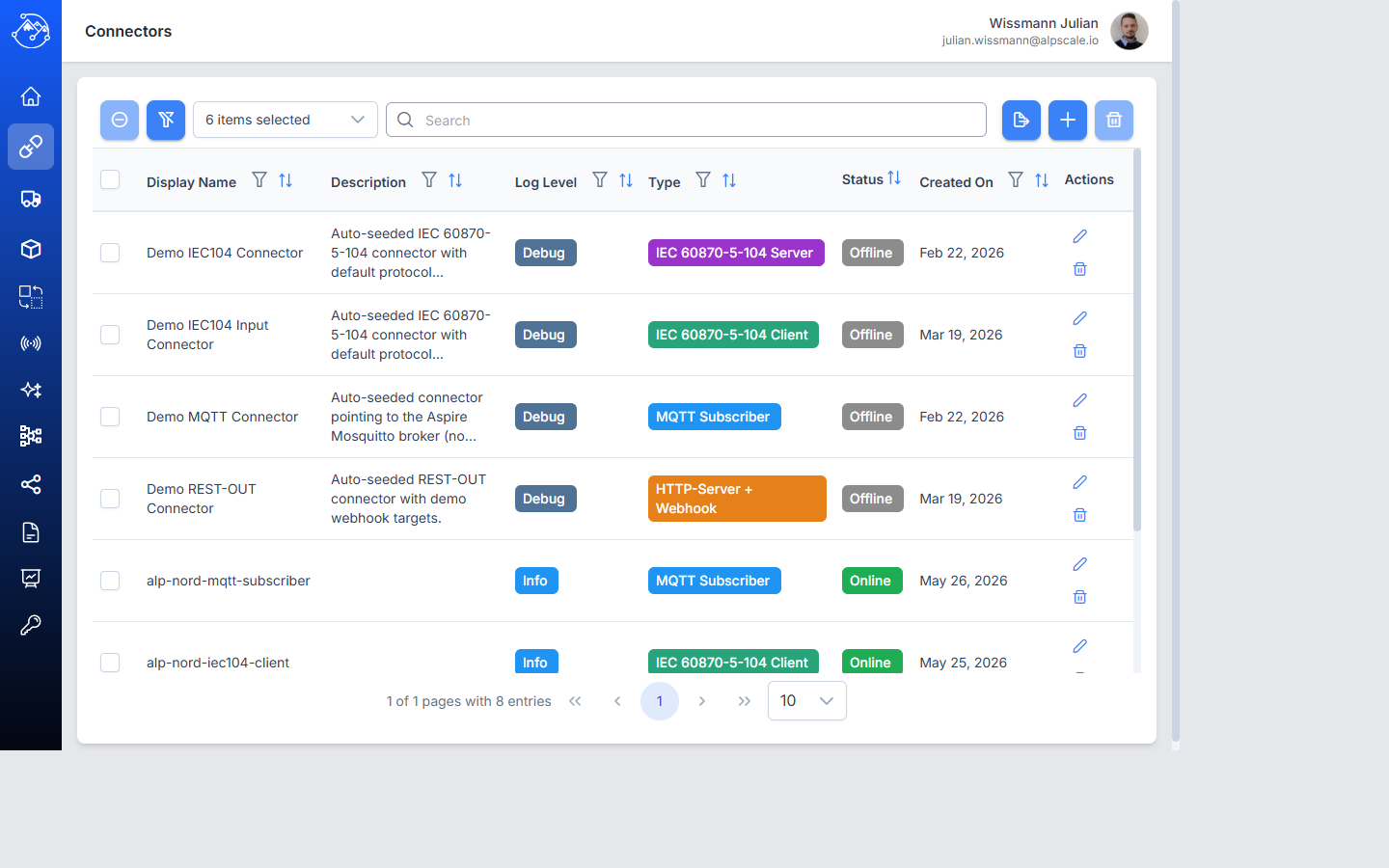This screenshot has width=1389, height=868.
Task: Open the presentation chart icon in sidebar
Action: click(31, 579)
